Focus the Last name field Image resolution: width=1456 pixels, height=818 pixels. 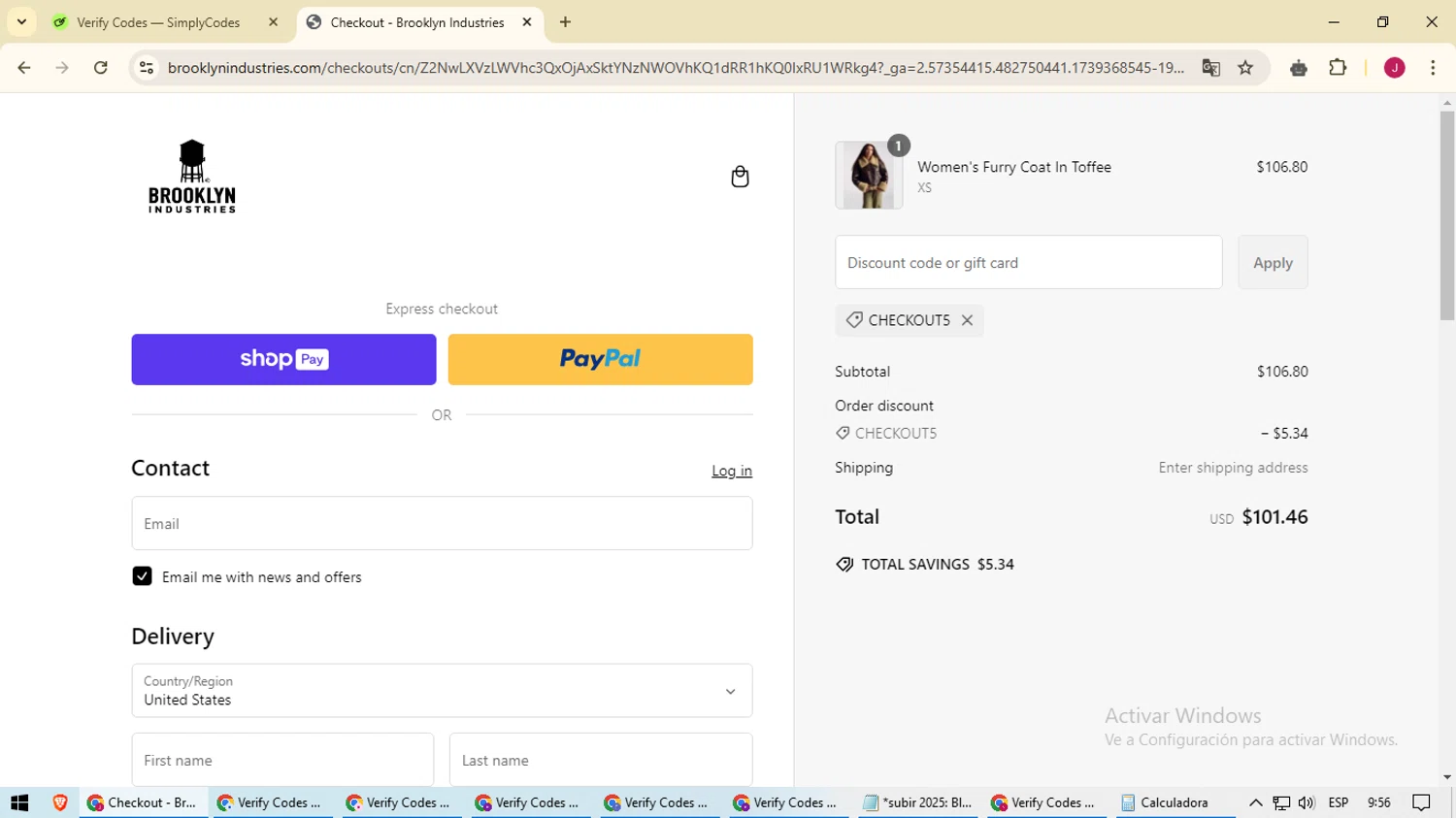click(601, 760)
